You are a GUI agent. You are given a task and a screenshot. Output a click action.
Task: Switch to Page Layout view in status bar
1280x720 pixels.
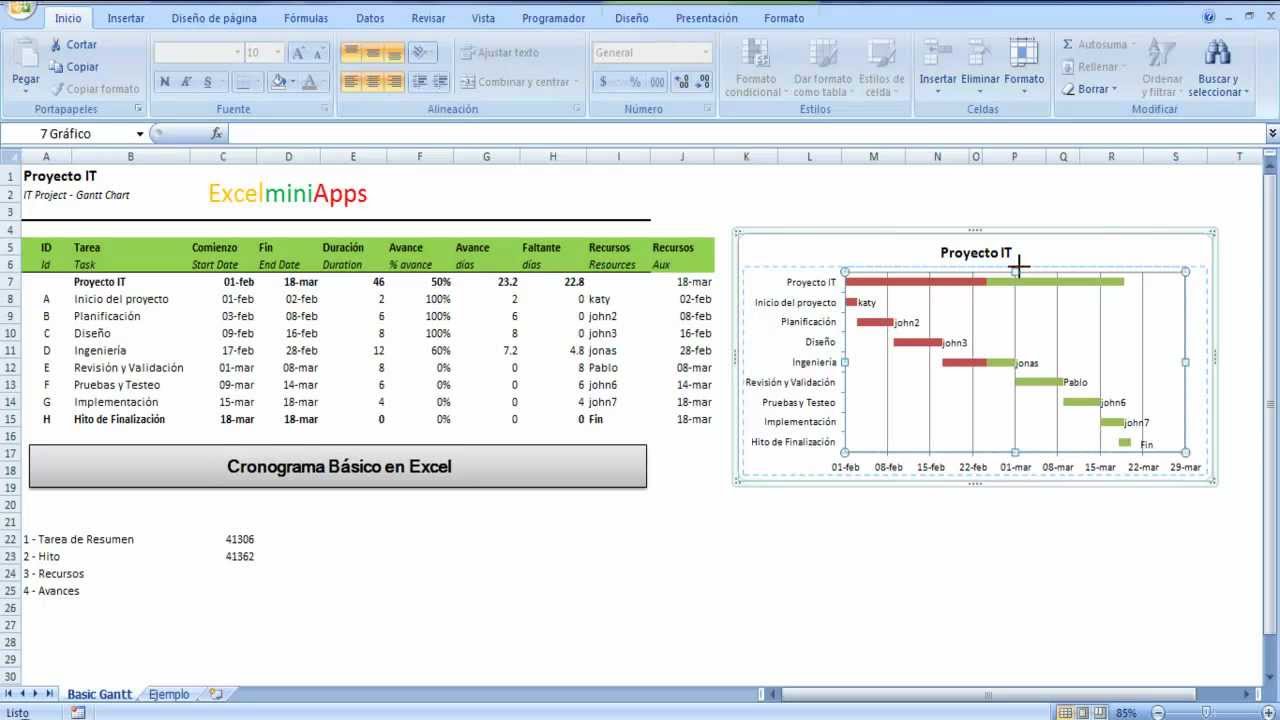point(1084,713)
